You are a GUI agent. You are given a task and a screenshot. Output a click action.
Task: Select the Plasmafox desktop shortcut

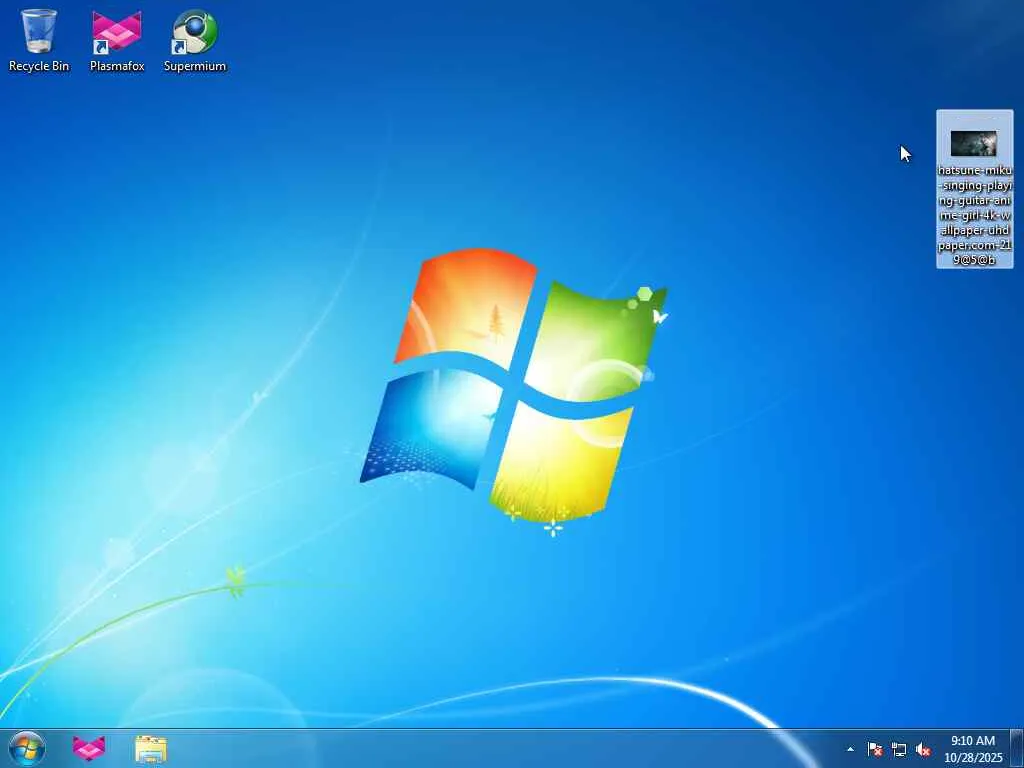pyautogui.click(x=117, y=40)
